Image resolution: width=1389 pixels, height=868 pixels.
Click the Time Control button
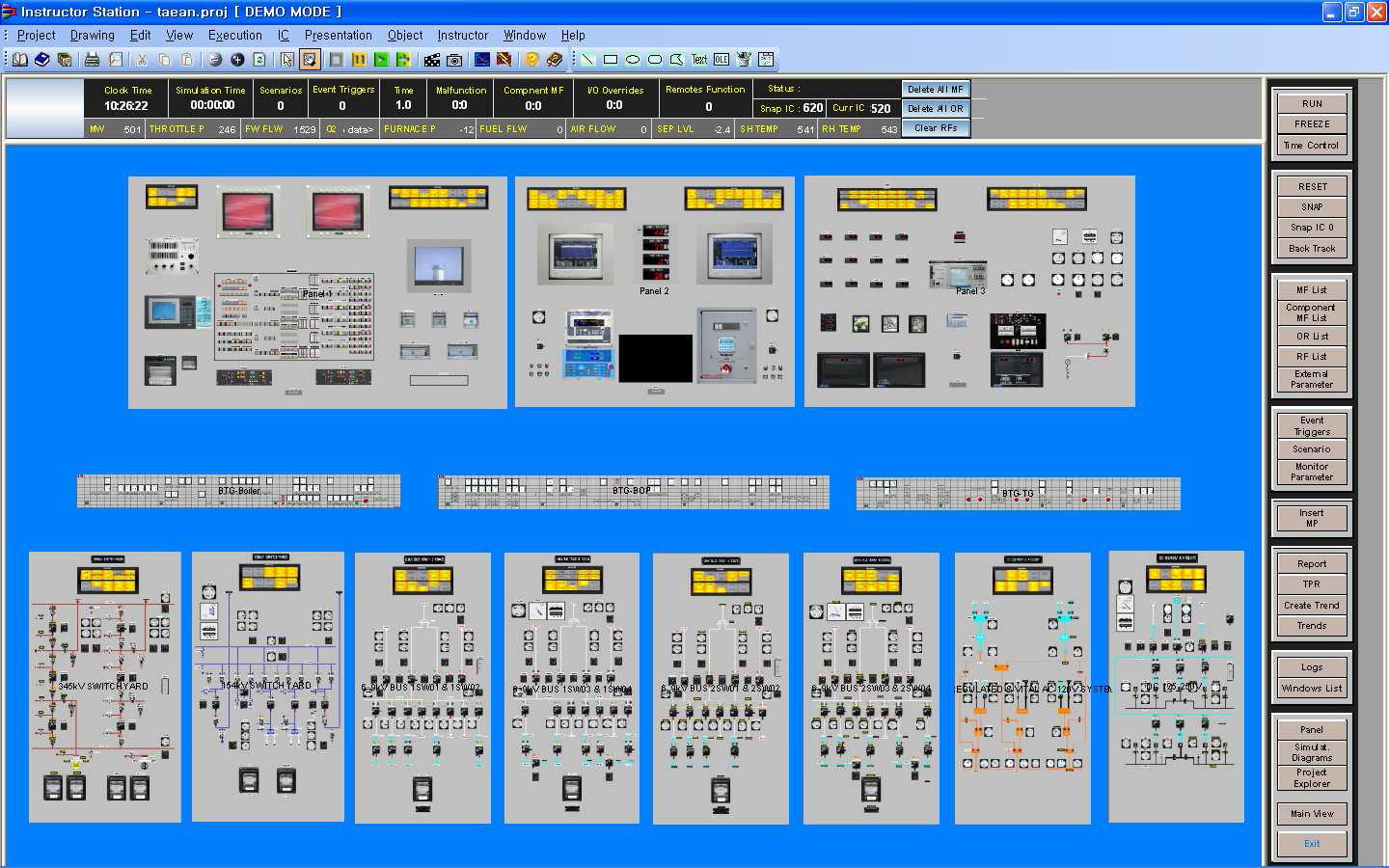[1312, 146]
